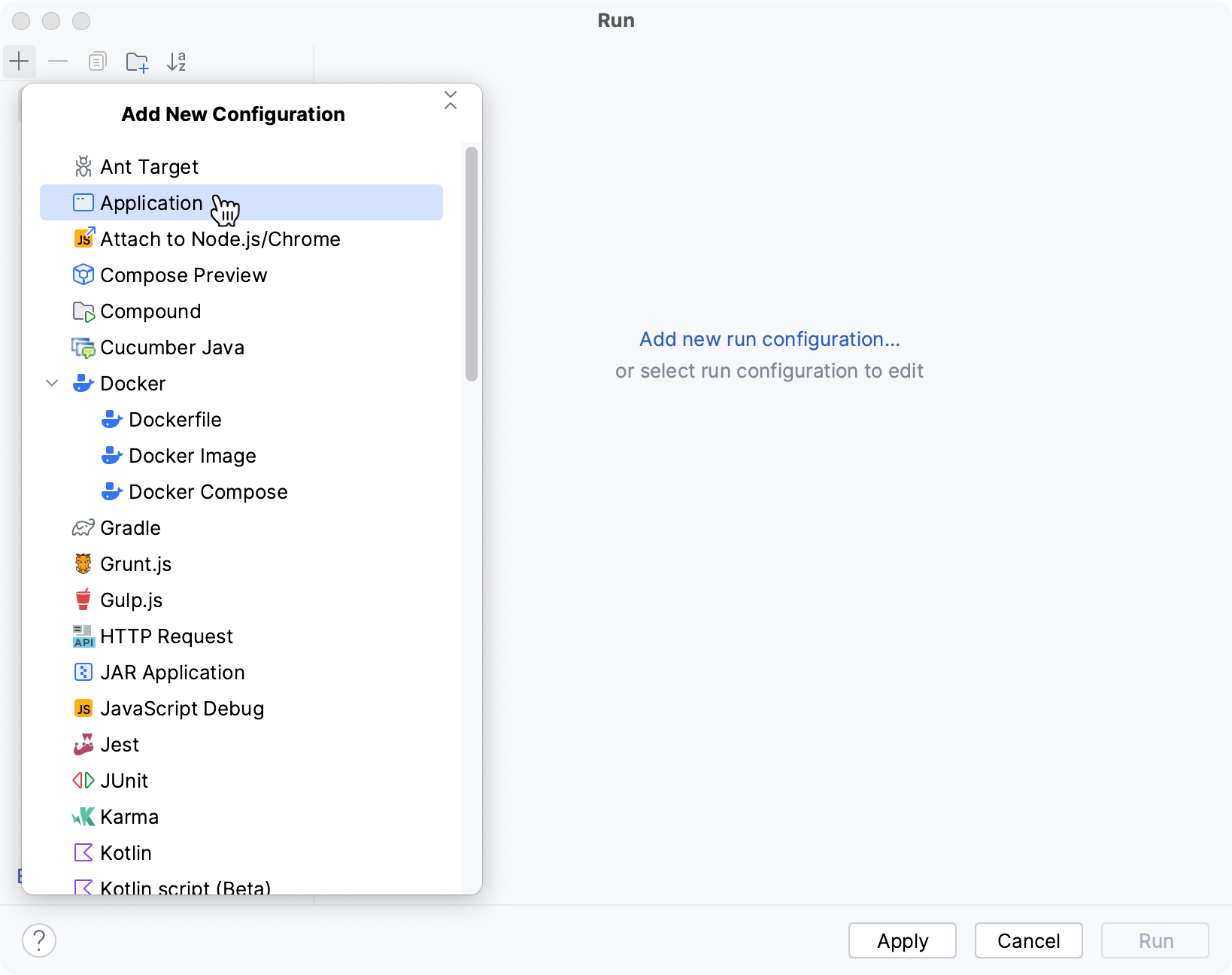Click the Docker whale icon
This screenshot has width=1232, height=975.
pyautogui.click(x=83, y=383)
